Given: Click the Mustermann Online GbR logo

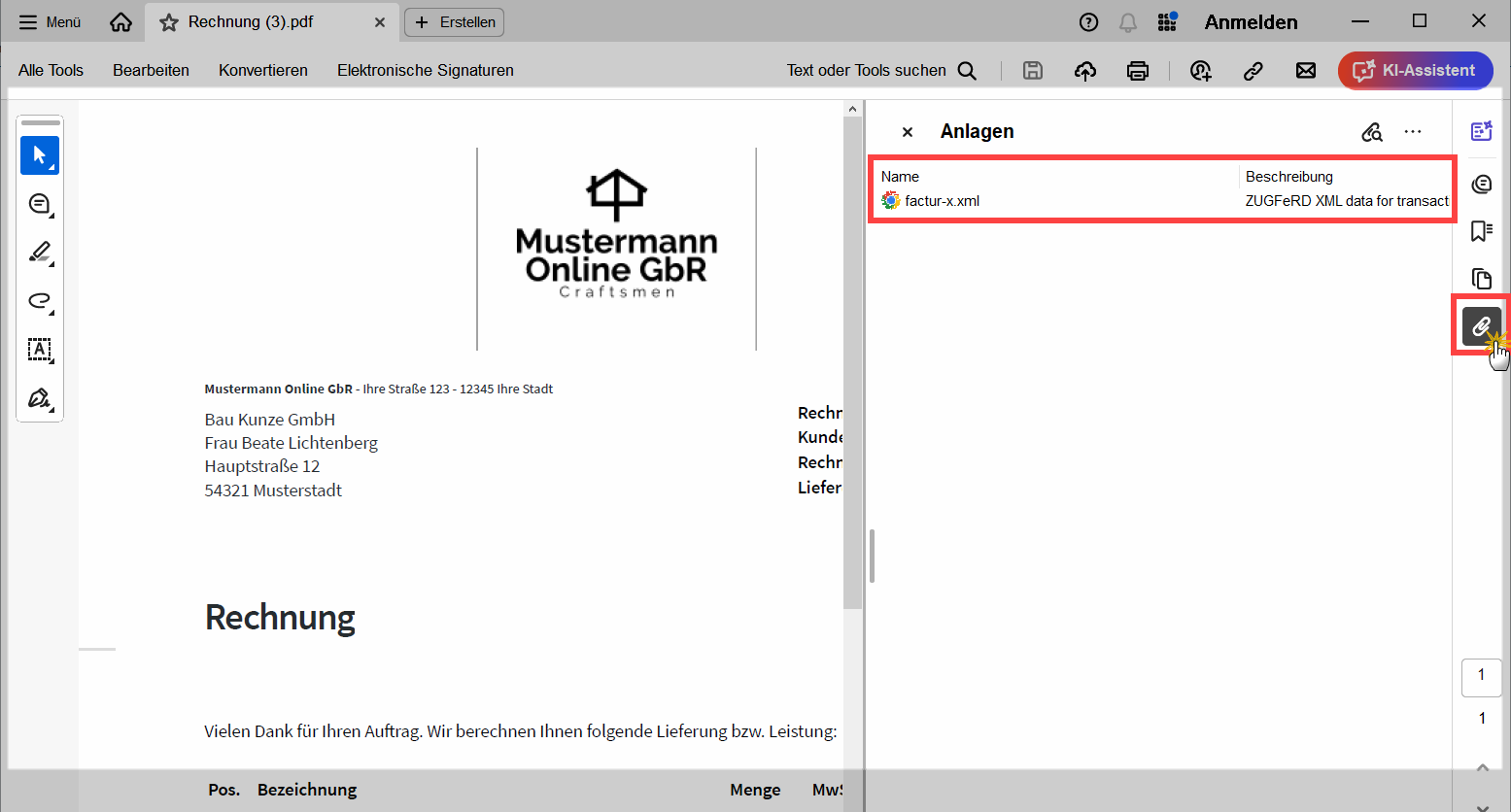Looking at the screenshot, I should [x=617, y=234].
